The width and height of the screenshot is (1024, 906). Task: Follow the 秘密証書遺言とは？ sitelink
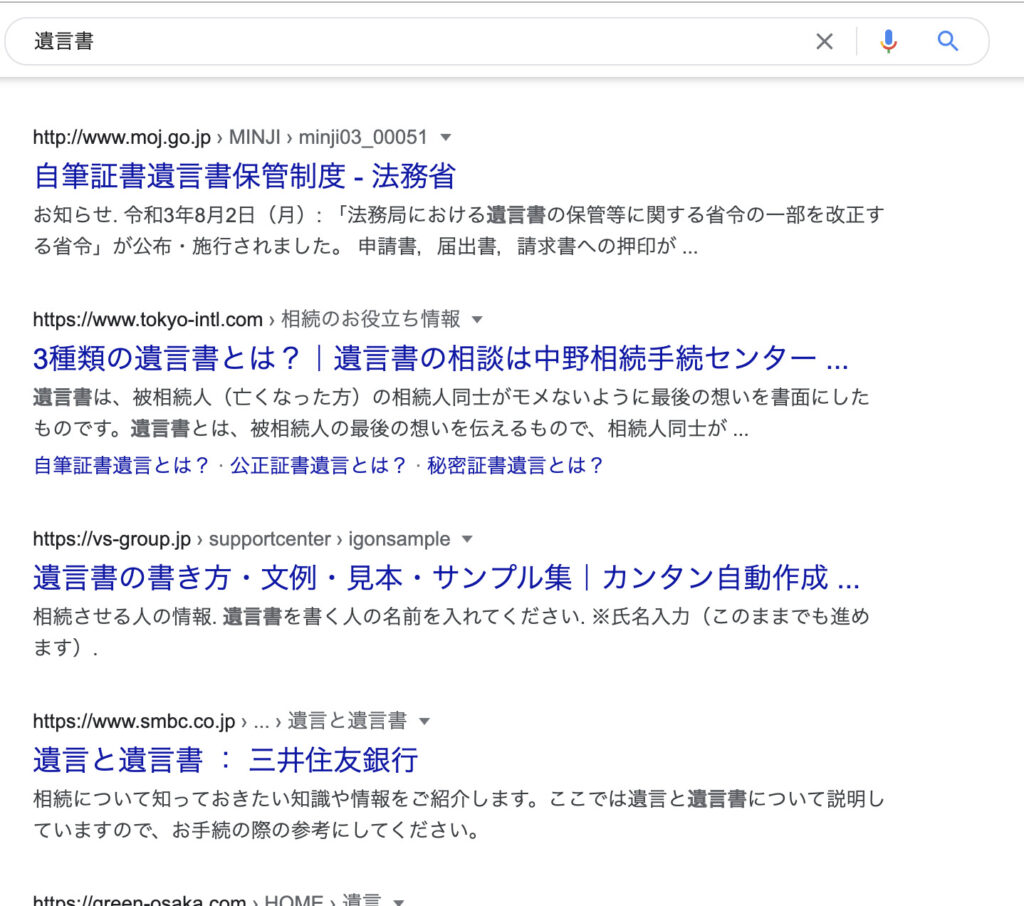515,466
